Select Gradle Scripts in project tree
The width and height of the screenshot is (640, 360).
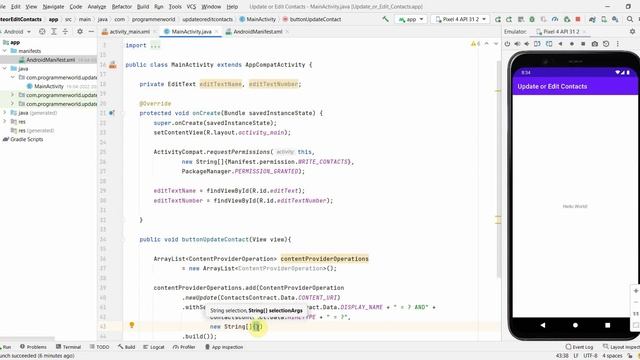click(23, 139)
